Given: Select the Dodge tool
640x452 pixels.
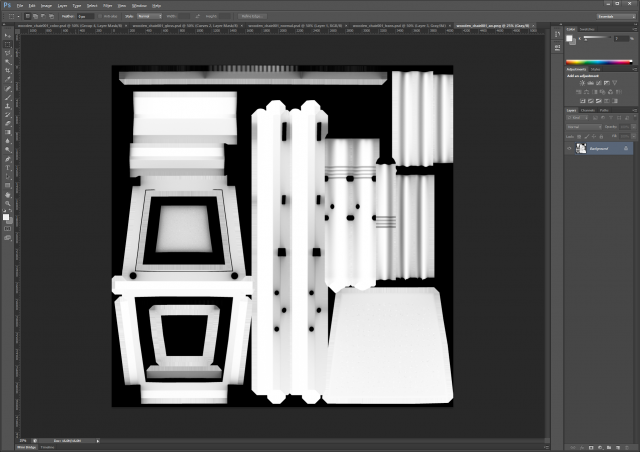Looking at the screenshot, I should pyautogui.click(x=7, y=150).
